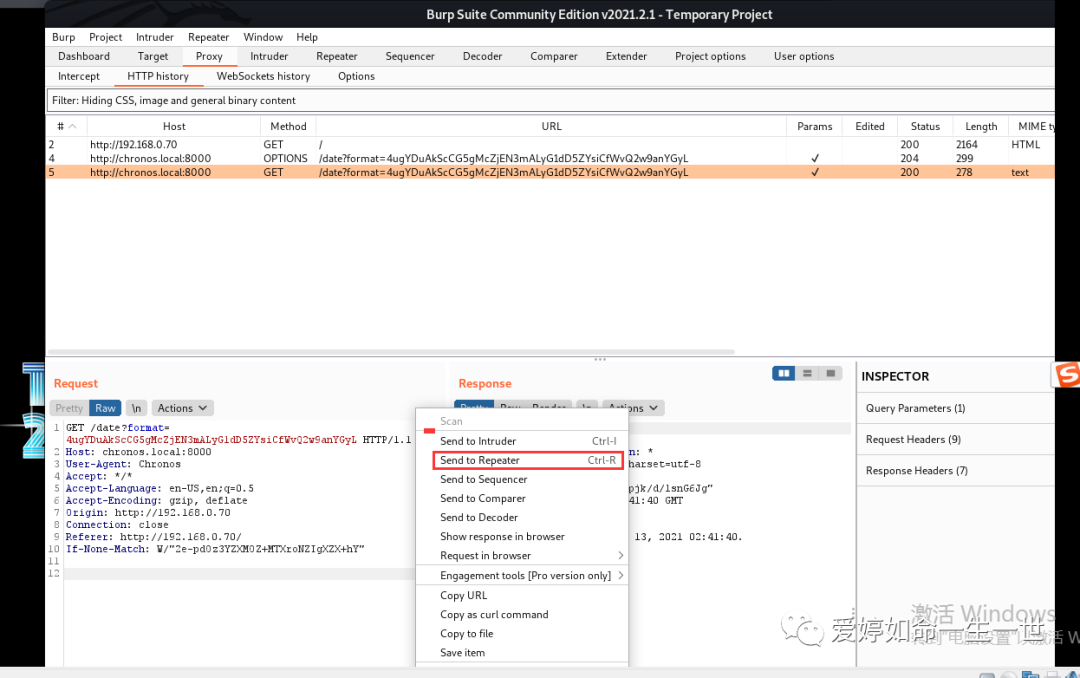Open the Response pane Actions dropdown
1080x678 pixels.
coord(634,408)
